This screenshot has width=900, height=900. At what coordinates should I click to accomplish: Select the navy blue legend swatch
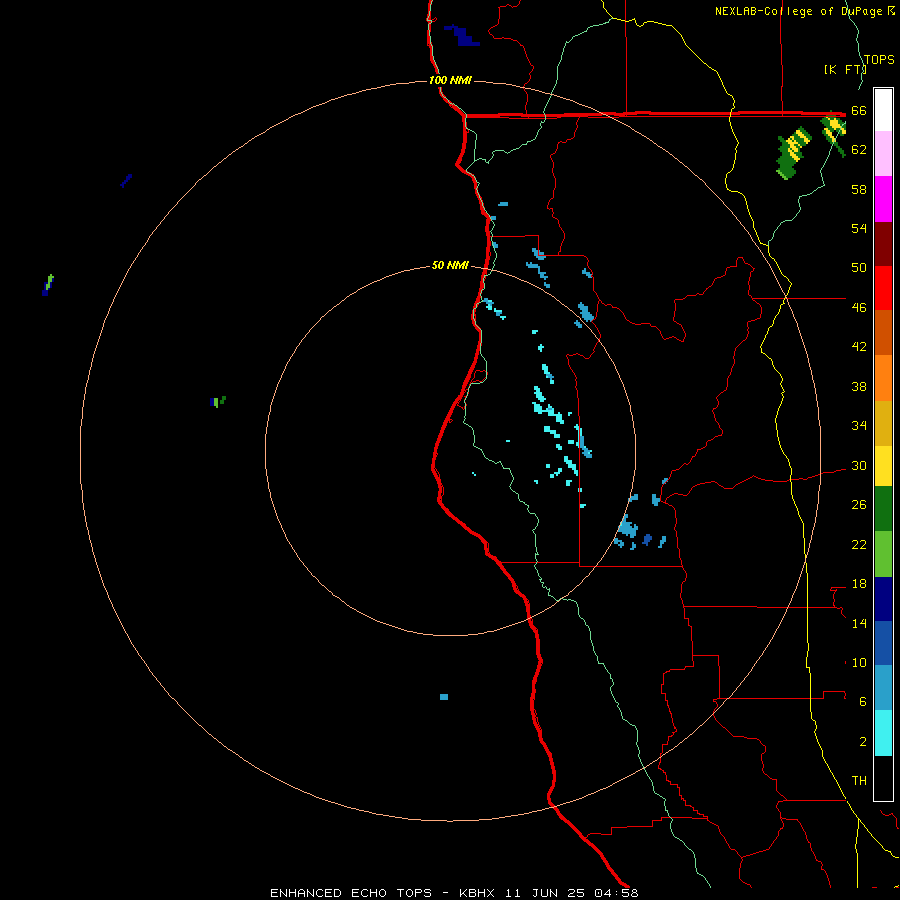883,599
